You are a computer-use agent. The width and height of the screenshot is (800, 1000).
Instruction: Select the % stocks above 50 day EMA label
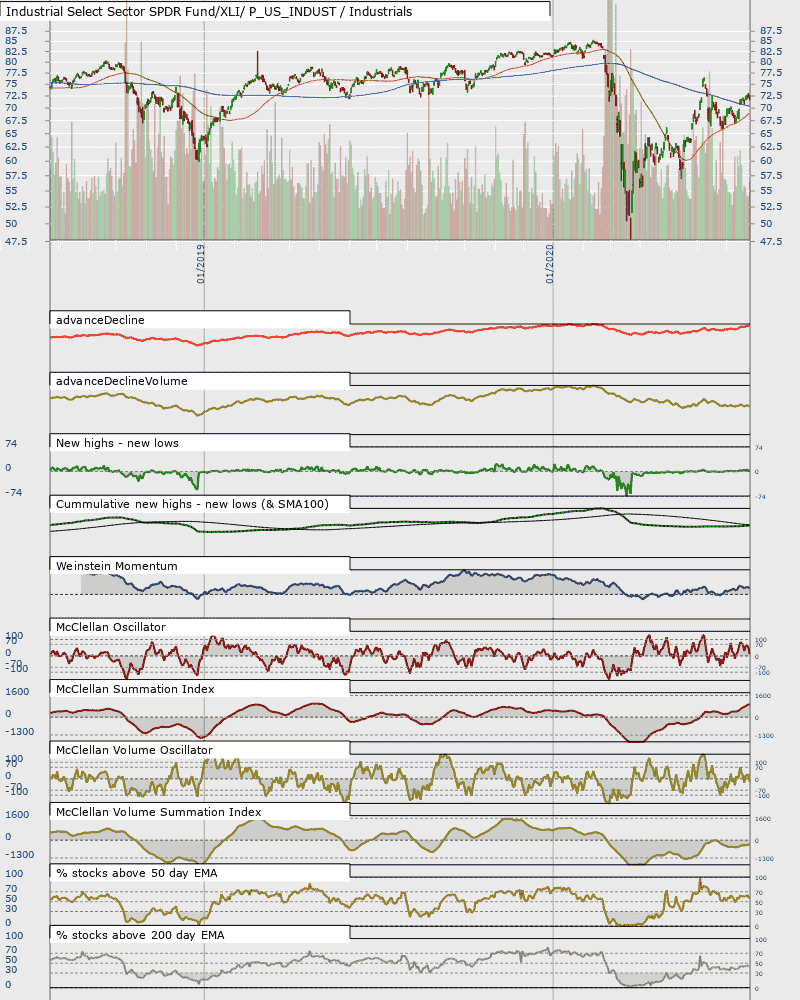(x=137, y=874)
